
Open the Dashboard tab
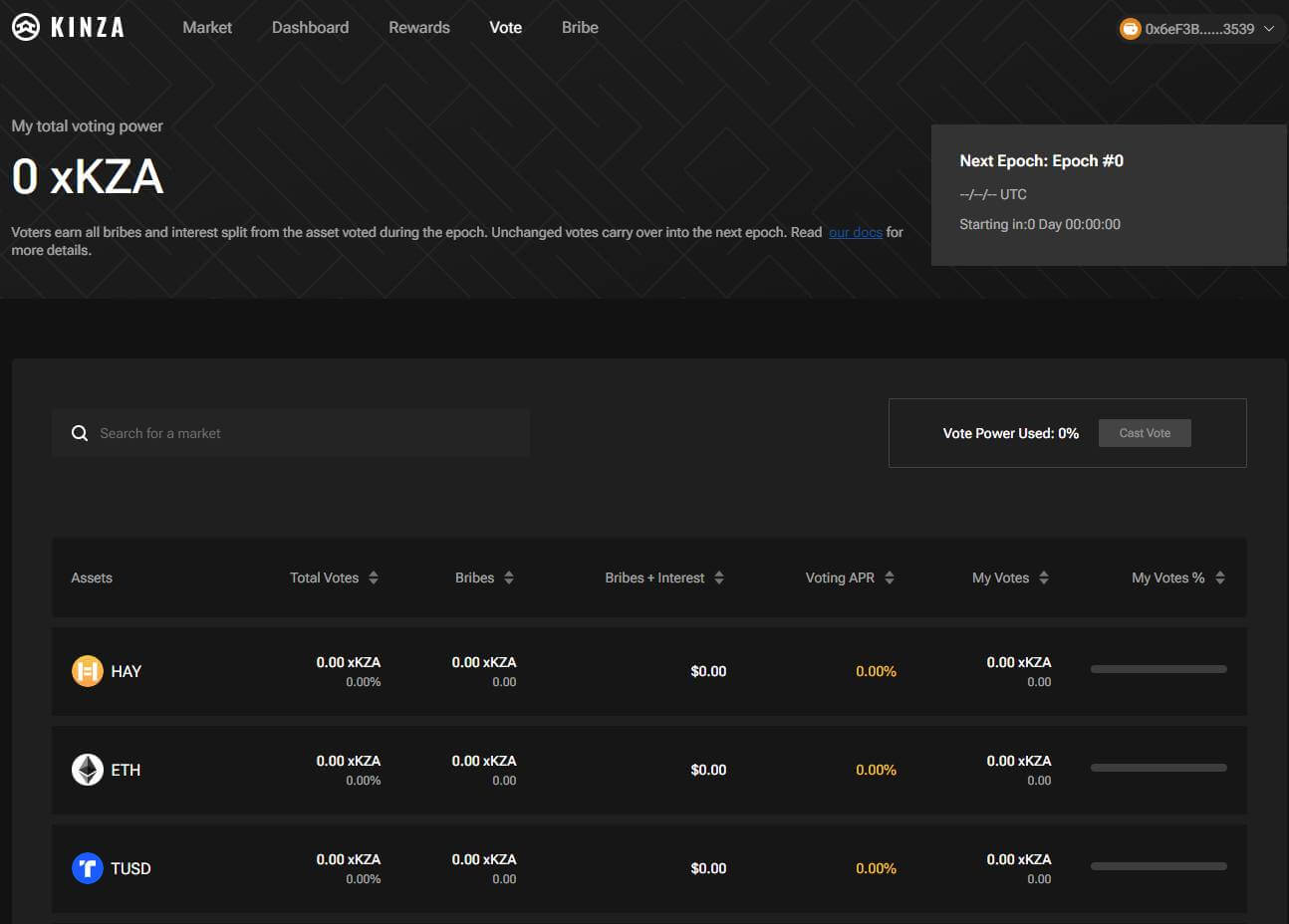pyautogui.click(x=311, y=28)
